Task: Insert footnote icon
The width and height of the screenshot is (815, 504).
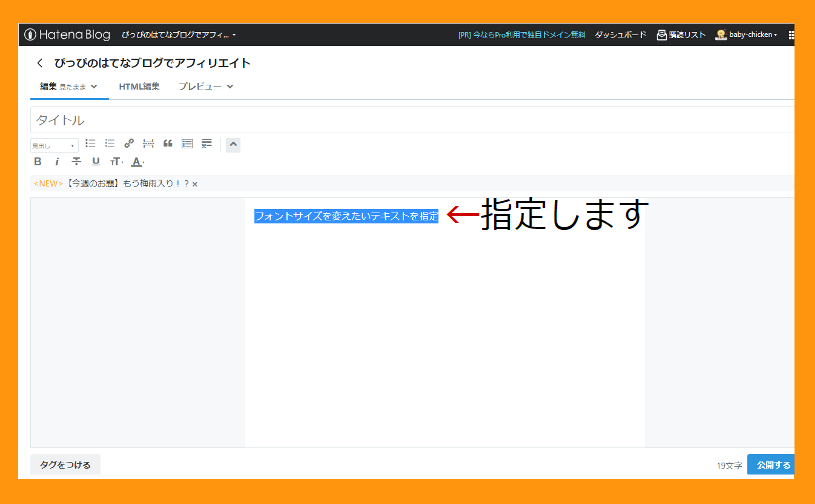Action: 207,143
